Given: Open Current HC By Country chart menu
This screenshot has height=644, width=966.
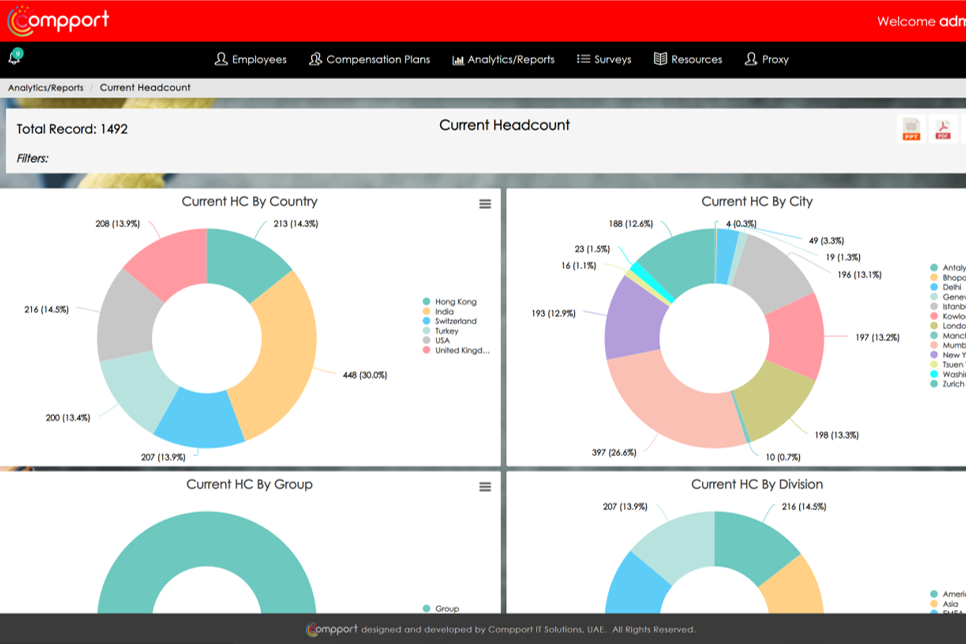Looking at the screenshot, I should tap(485, 204).
